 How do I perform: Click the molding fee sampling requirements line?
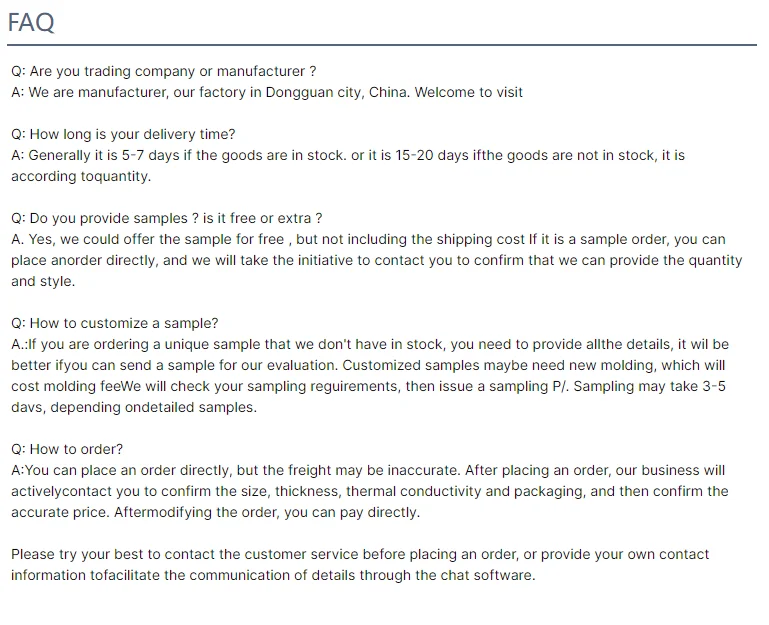pos(368,386)
